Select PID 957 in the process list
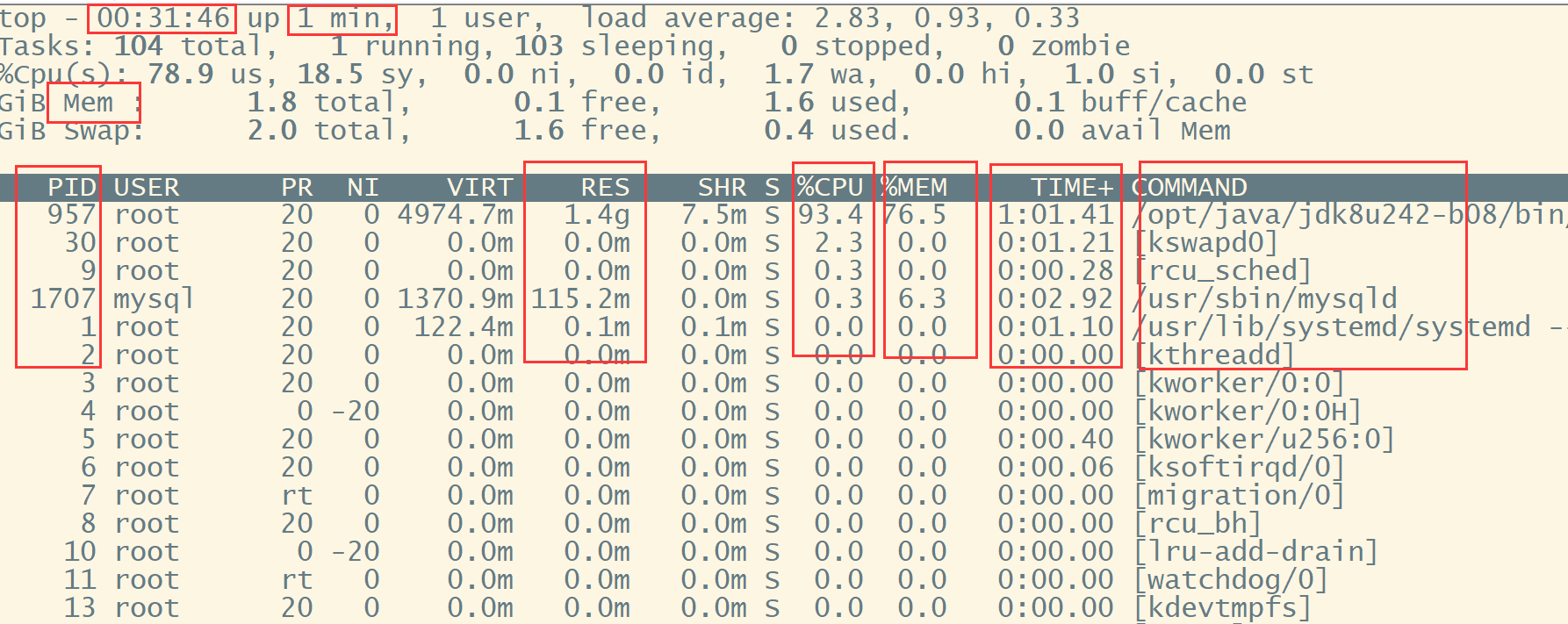 click(71, 214)
